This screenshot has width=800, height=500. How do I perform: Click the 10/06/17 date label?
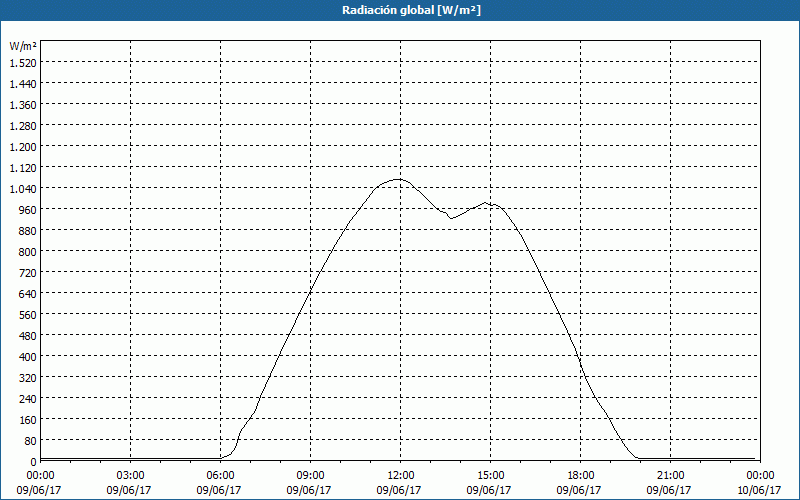pyautogui.click(x=759, y=490)
